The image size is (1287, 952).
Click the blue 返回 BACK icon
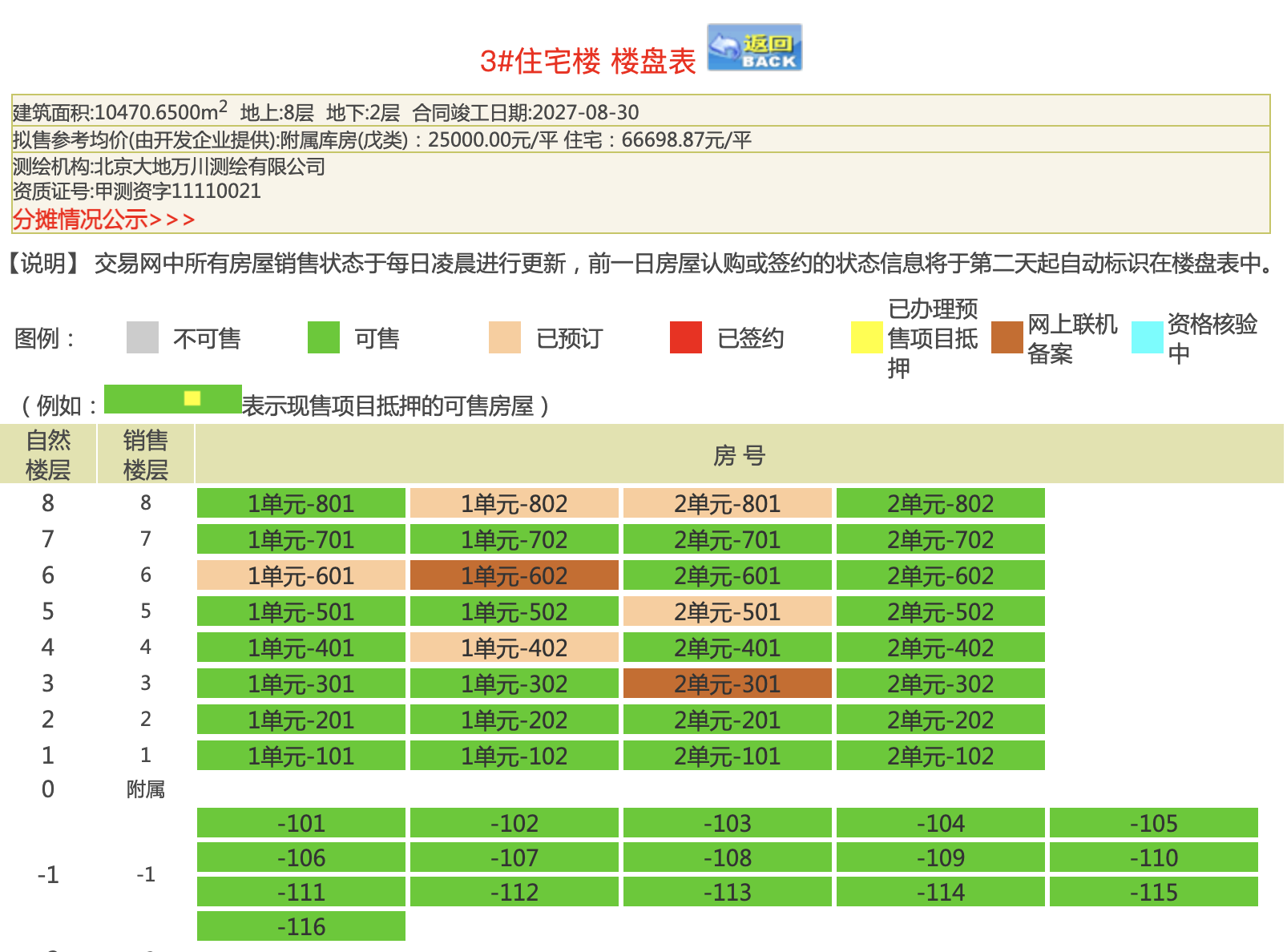coord(754,48)
